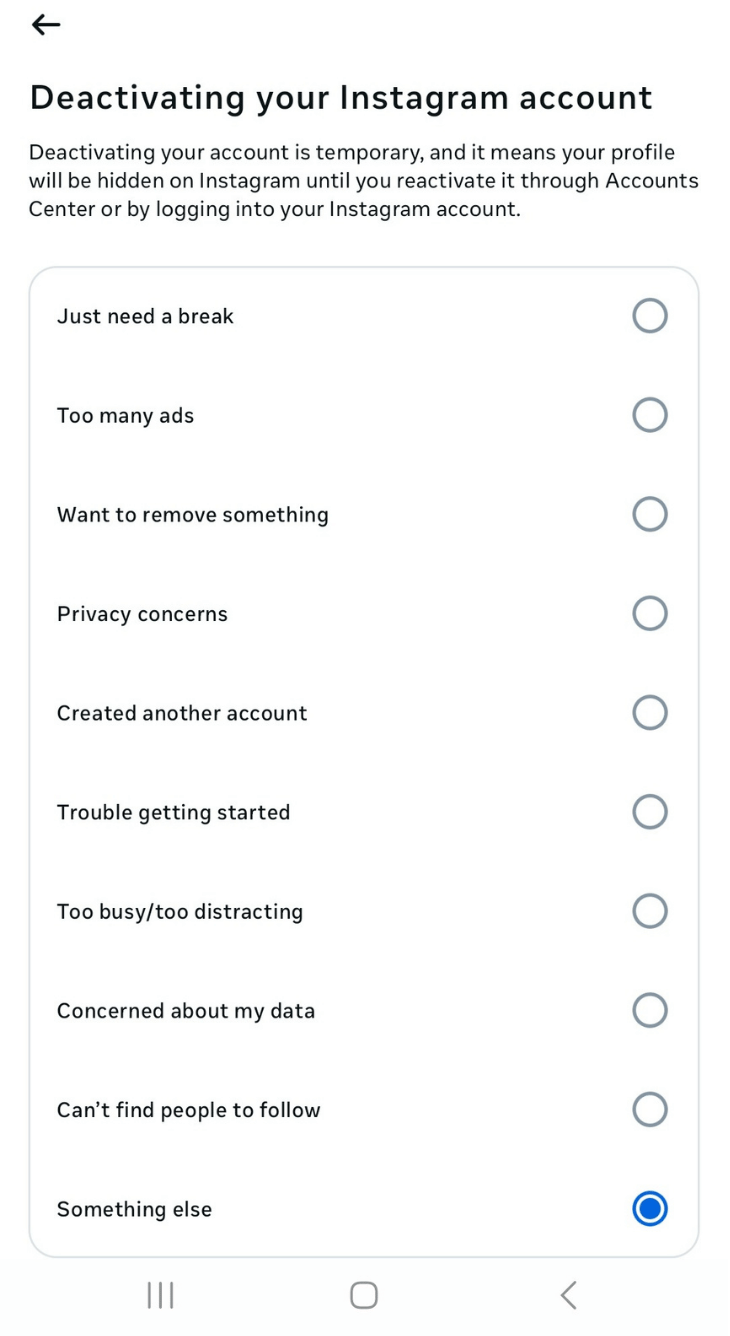This screenshot has height=1336, width=730.
Task: Tap the 'Too many ads' option text
Action: (125, 415)
